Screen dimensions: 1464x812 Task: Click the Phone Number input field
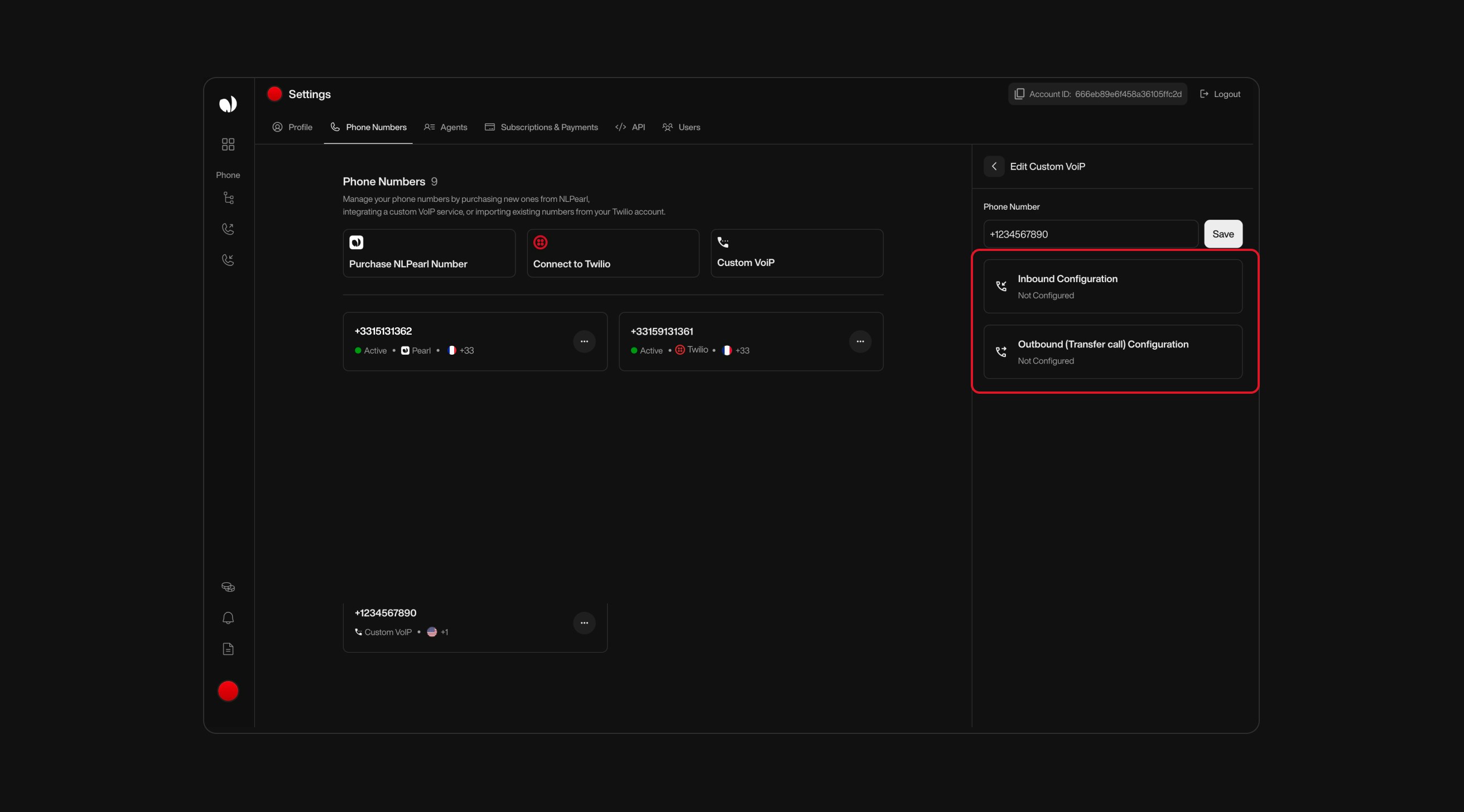[1090, 234]
